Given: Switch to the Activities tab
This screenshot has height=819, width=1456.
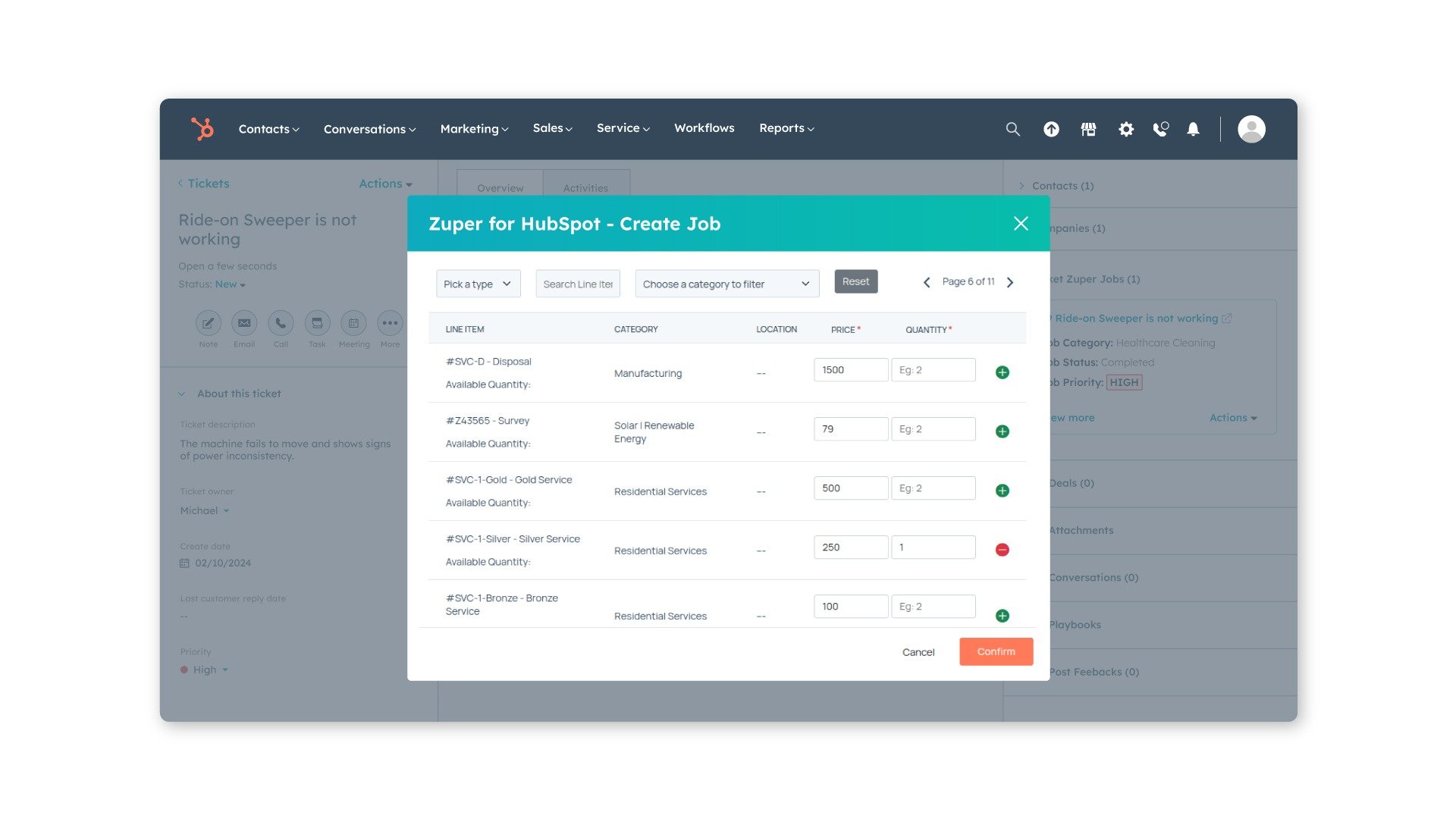Looking at the screenshot, I should point(585,187).
